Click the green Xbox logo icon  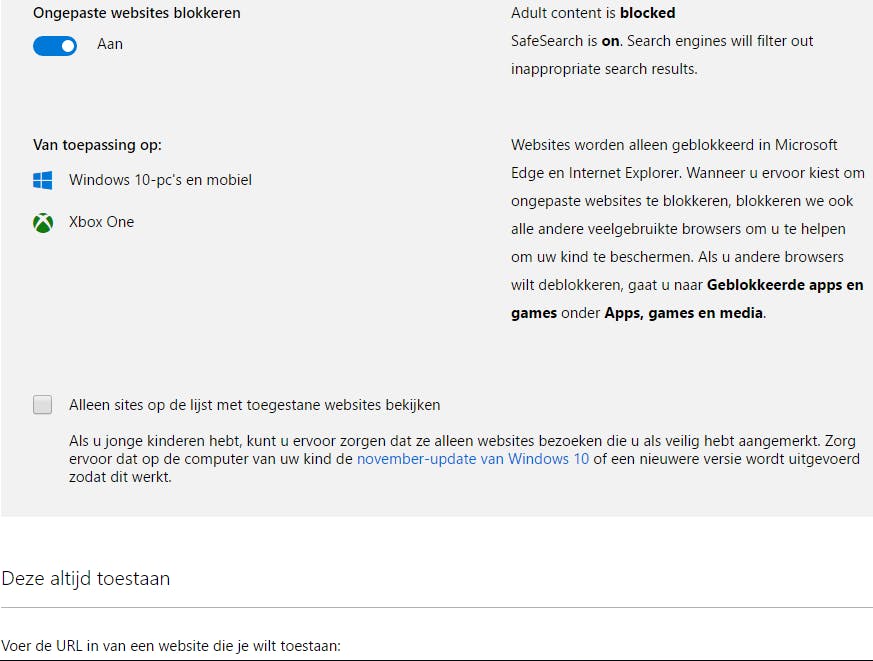42,222
